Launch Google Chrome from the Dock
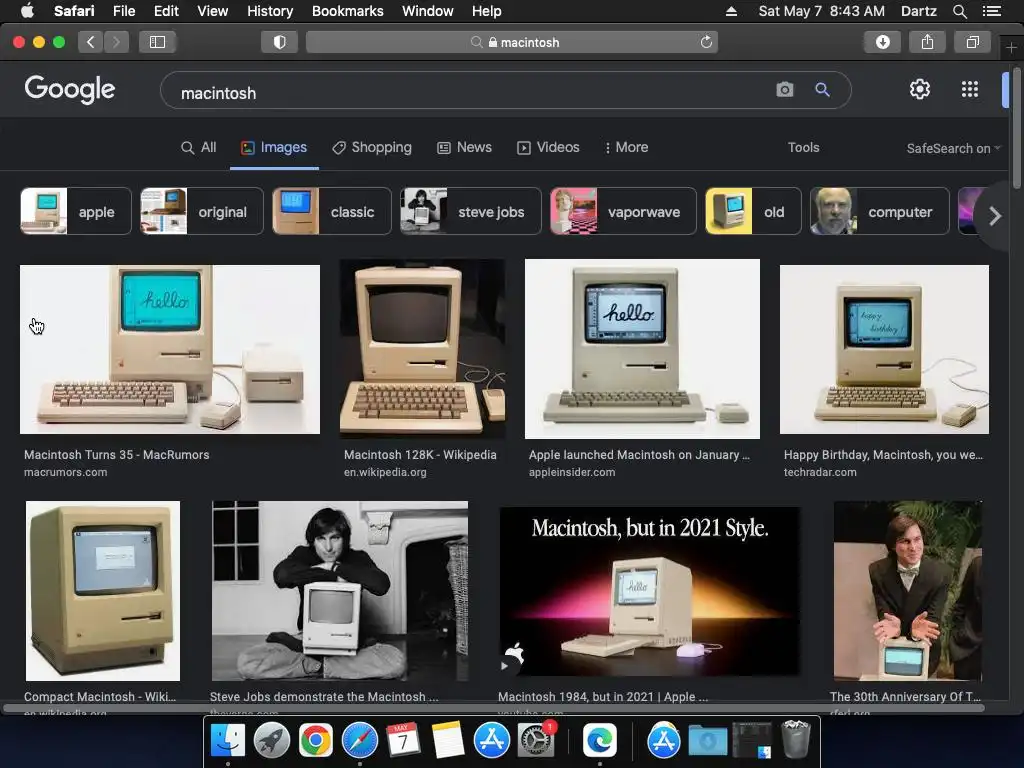This screenshot has width=1024, height=768. tap(315, 741)
